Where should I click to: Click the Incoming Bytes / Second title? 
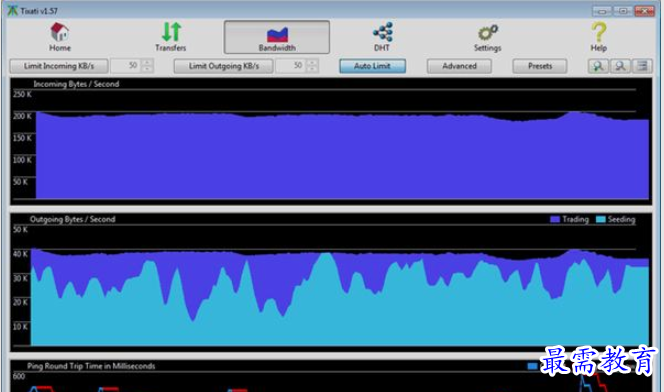coord(76,84)
